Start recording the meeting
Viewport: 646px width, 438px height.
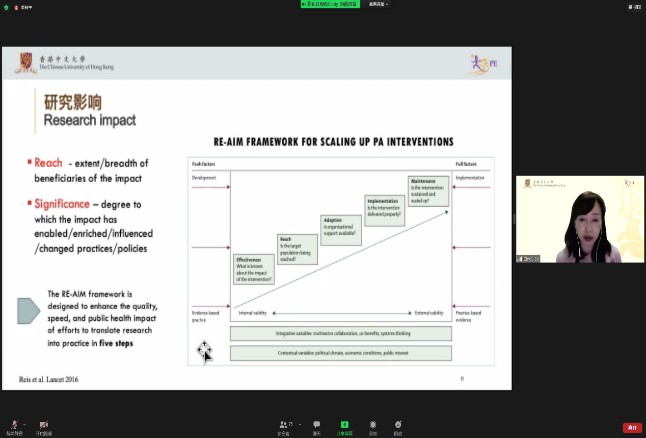tap(372, 425)
